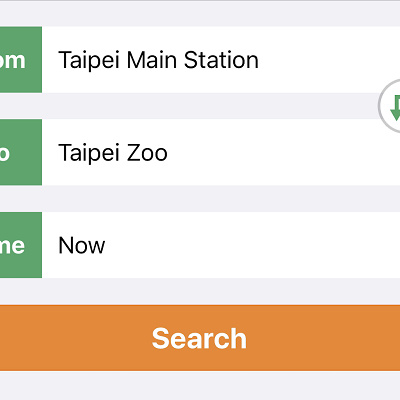Tap the 'Taipei Zoo' text
This screenshot has height=400, width=400.
[113, 153]
